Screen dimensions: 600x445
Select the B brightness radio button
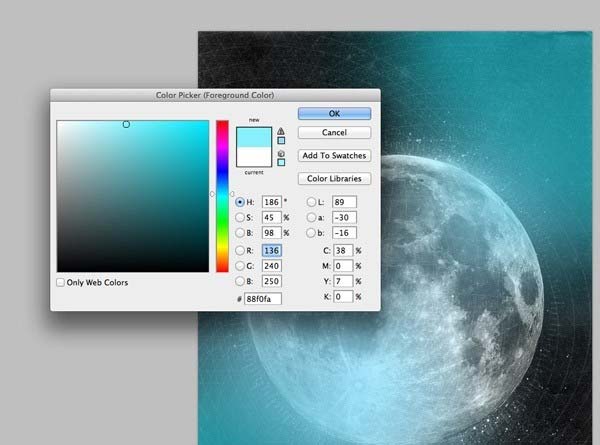pyautogui.click(x=240, y=233)
